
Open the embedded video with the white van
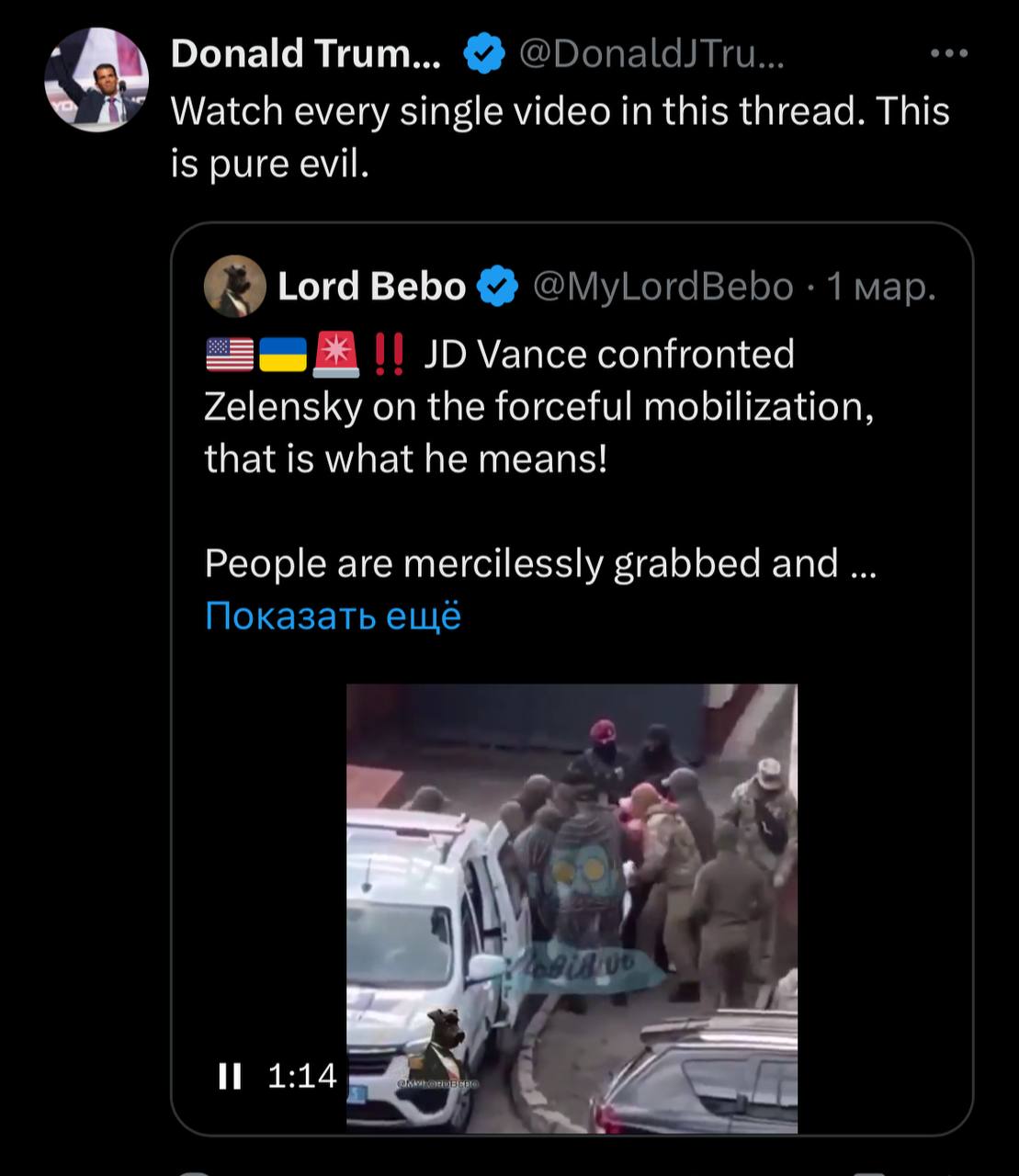[572, 908]
